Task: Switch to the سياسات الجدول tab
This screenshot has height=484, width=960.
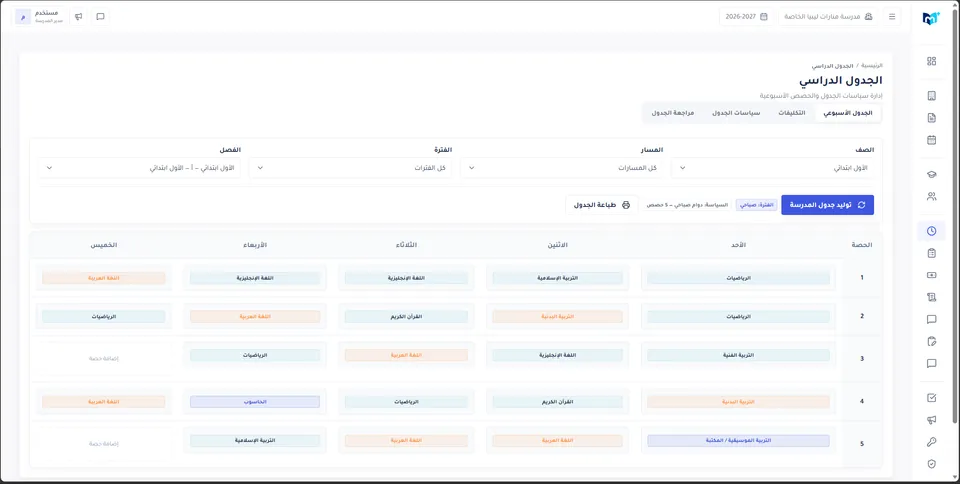Action: pyautogui.click(x=735, y=113)
